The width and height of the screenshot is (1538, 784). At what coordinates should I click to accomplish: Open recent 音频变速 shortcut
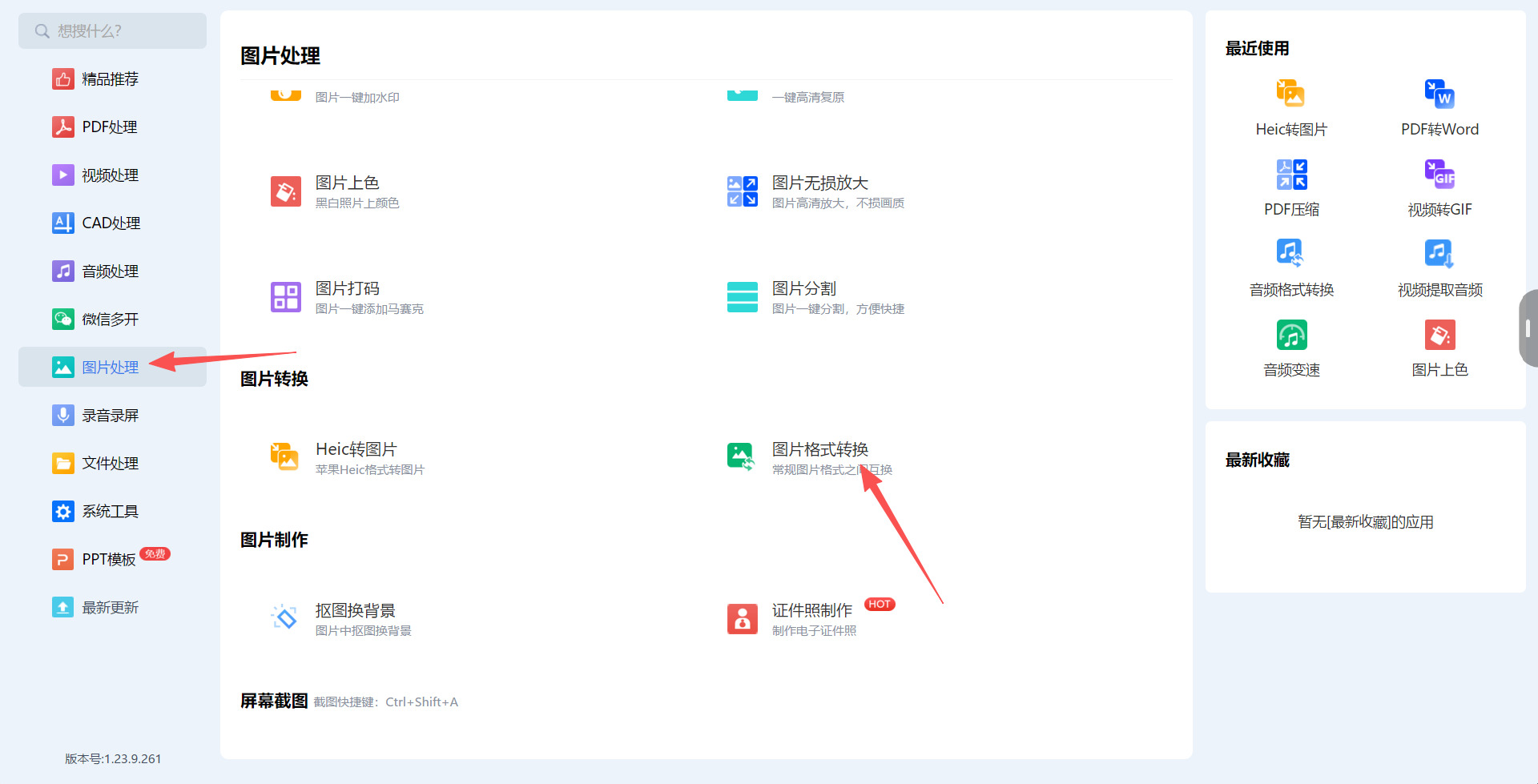pyautogui.click(x=1291, y=348)
